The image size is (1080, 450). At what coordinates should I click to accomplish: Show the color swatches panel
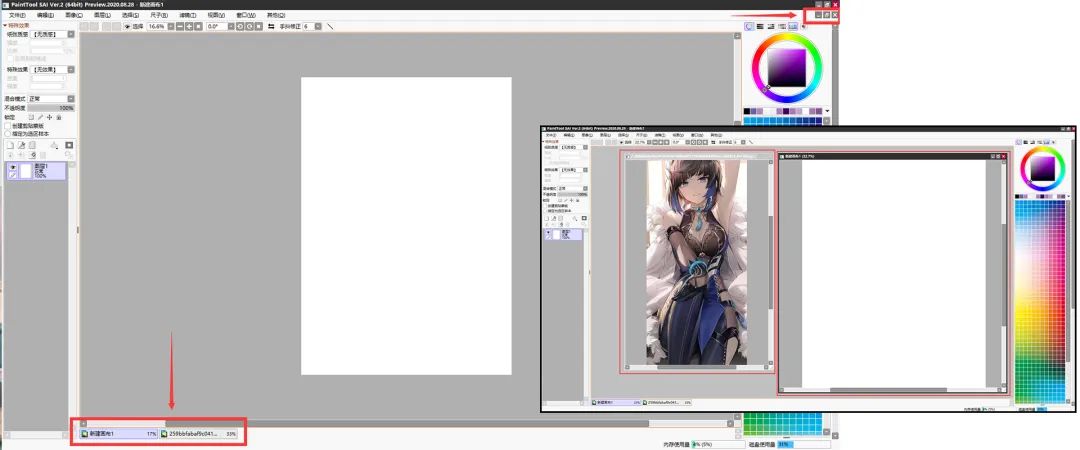tap(793, 26)
